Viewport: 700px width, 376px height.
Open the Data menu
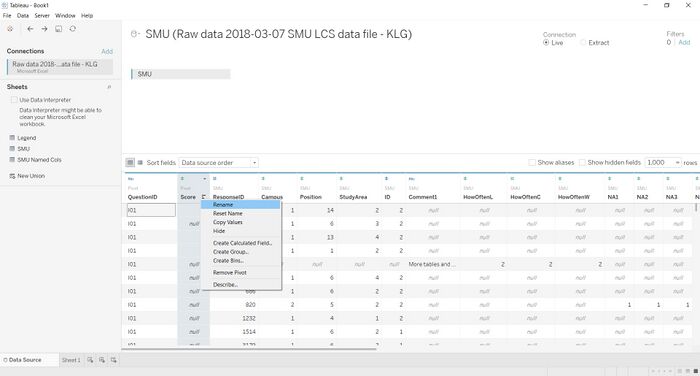pos(23,16)
